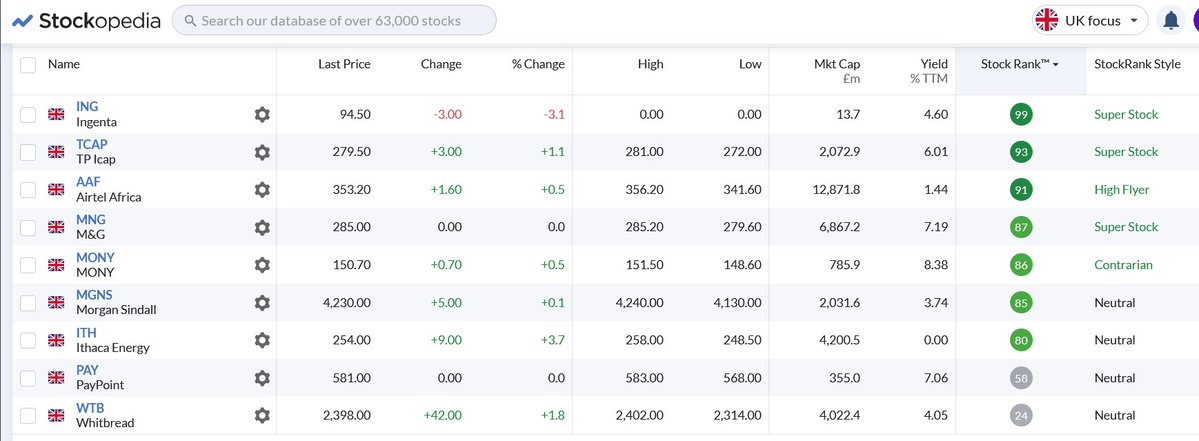
Task: Open settings gear for PayPoint row
Action: pyautogui.click(x=262, y=378)
